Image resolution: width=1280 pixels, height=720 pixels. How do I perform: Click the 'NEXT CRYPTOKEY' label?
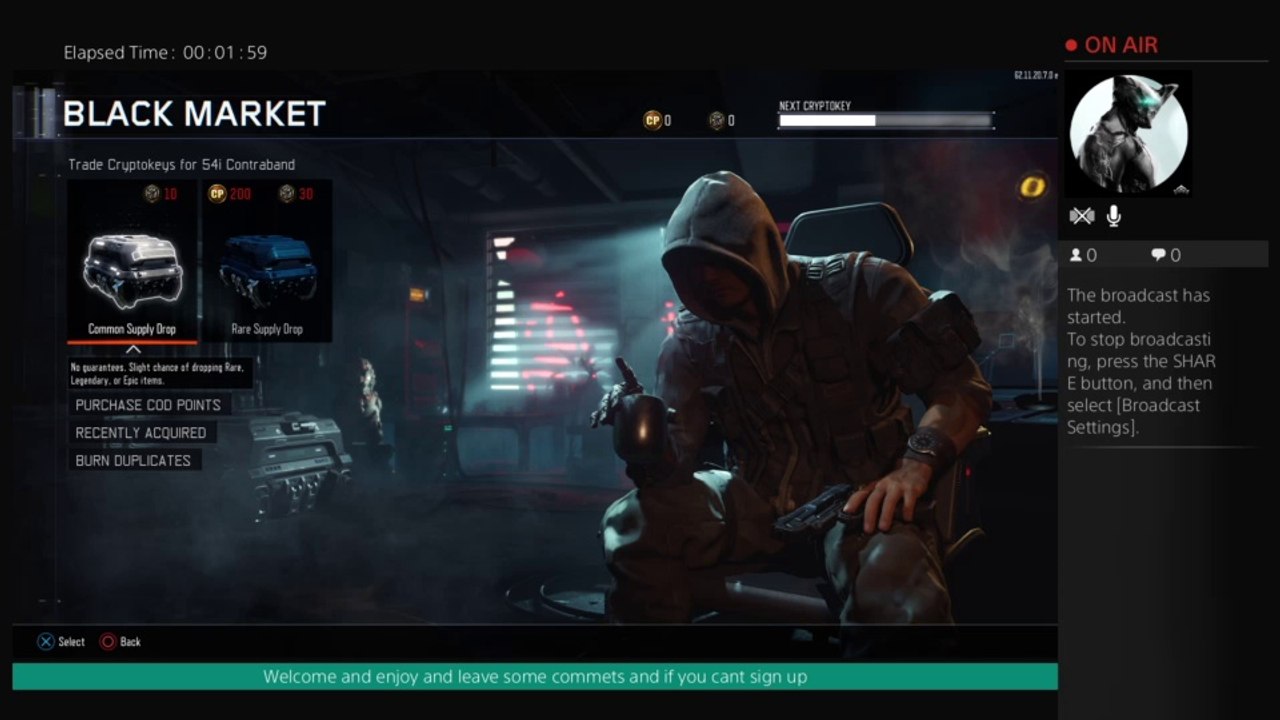pyautogui.click(x=815, y=106)
